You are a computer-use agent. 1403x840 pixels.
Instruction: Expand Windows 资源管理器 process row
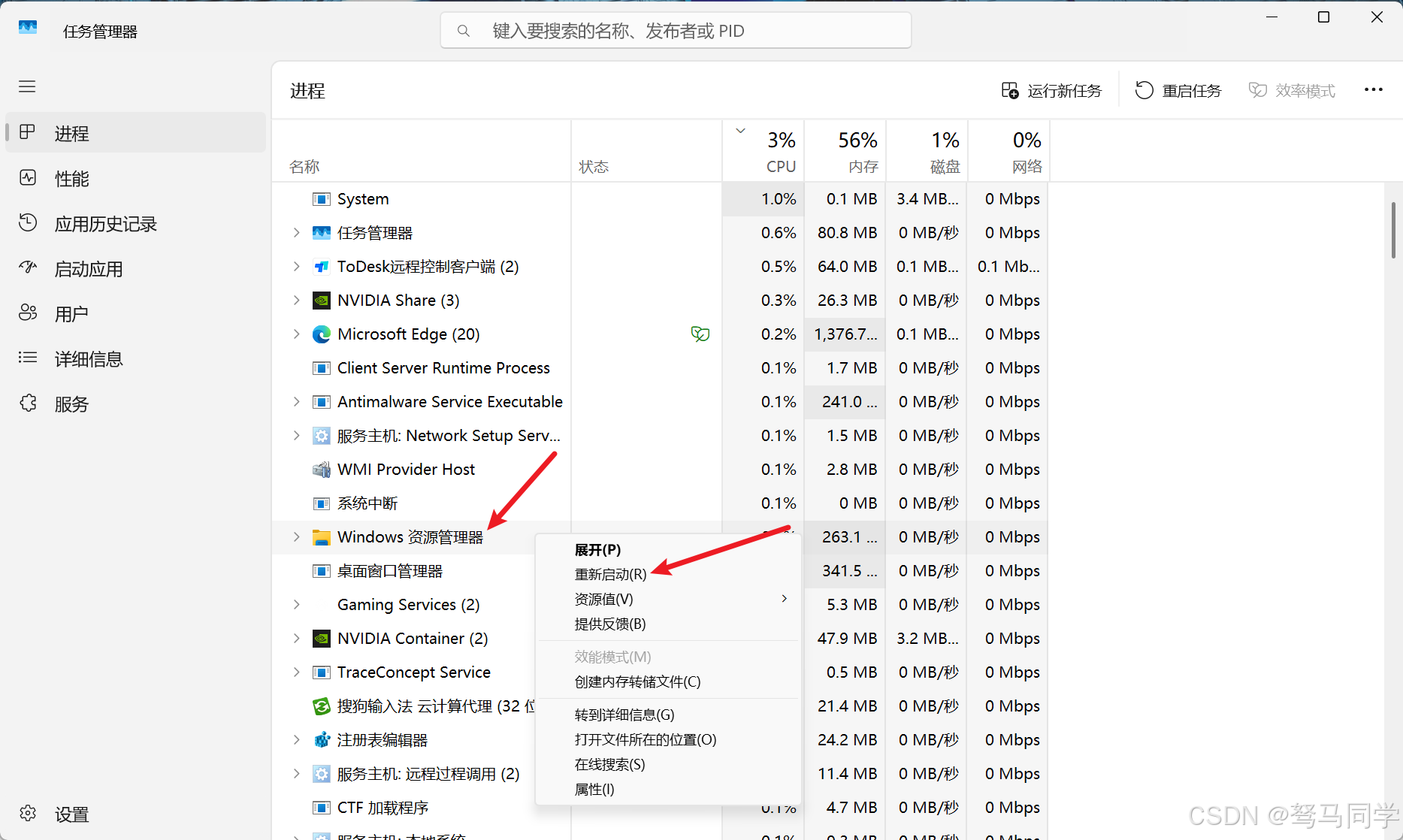pos(296,537)
